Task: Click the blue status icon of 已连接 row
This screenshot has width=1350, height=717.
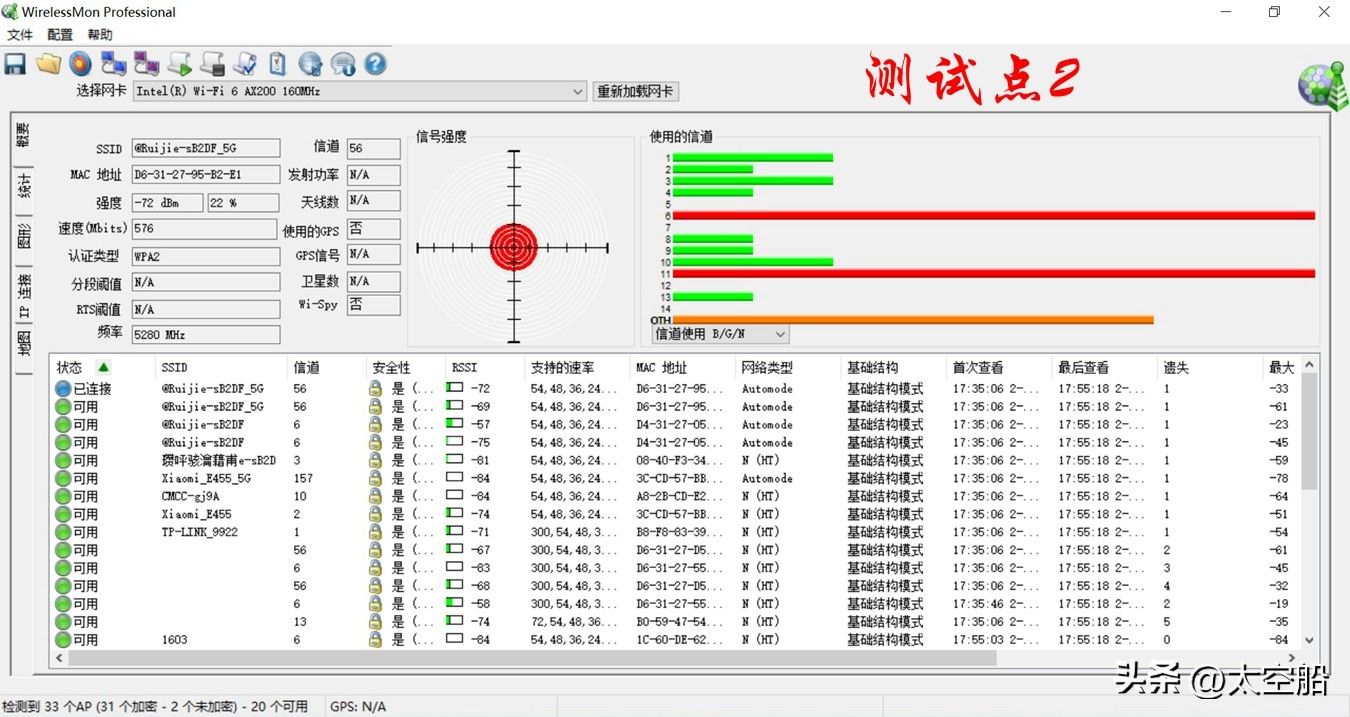Action: [63, 389]
